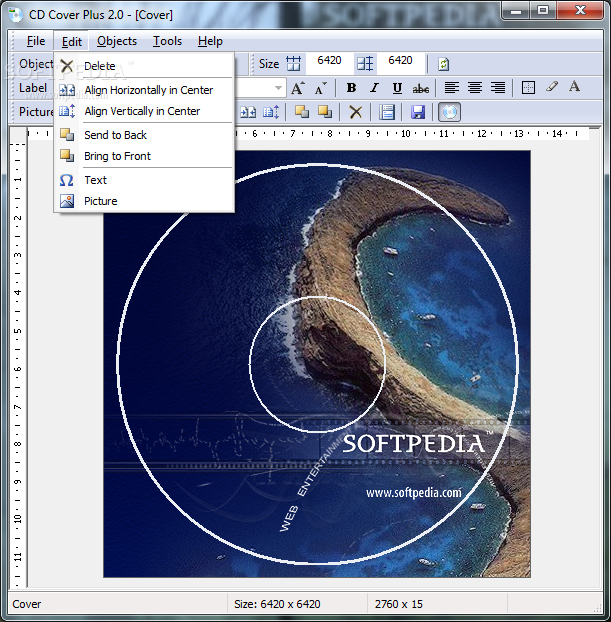Expand the font dropdown arrow
Viewport: 611px width, 622px height.
(278, 88)
